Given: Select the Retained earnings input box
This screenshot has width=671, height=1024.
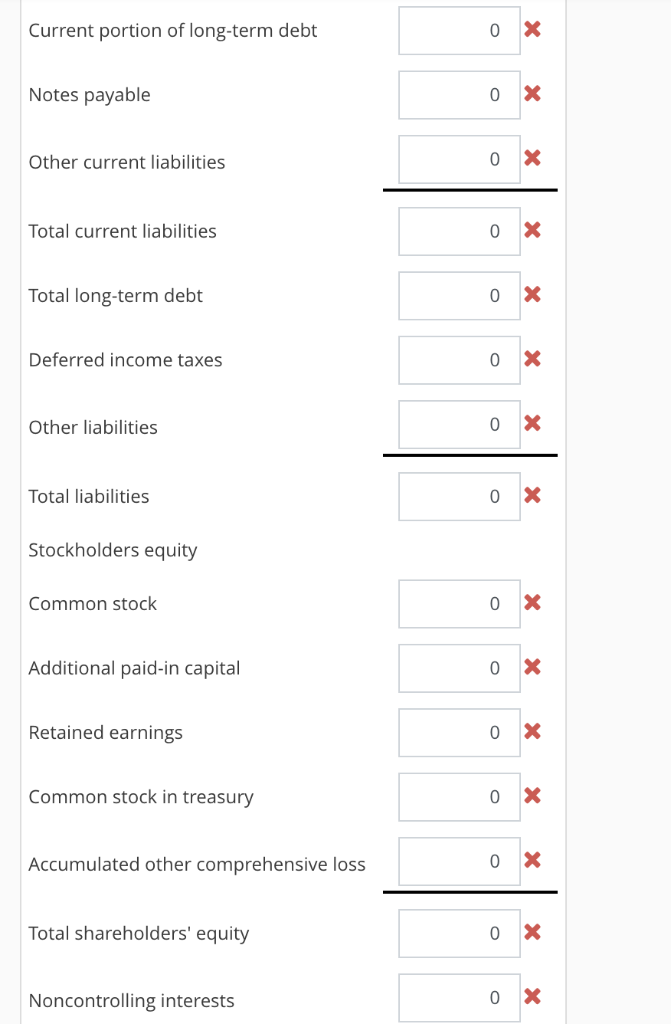Looking at the screenshot, I should tap(459, 732).
